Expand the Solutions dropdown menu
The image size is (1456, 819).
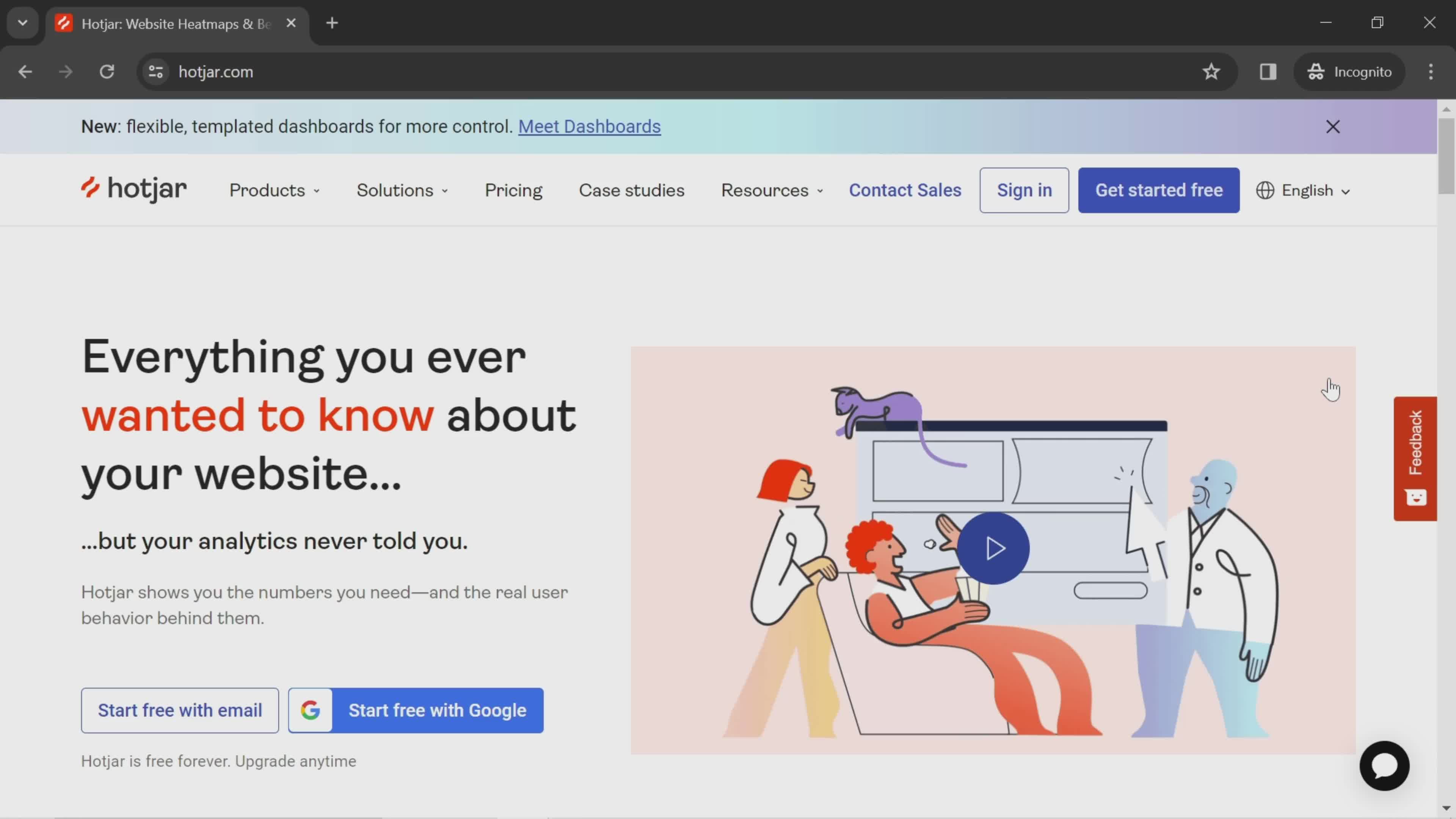402,190
